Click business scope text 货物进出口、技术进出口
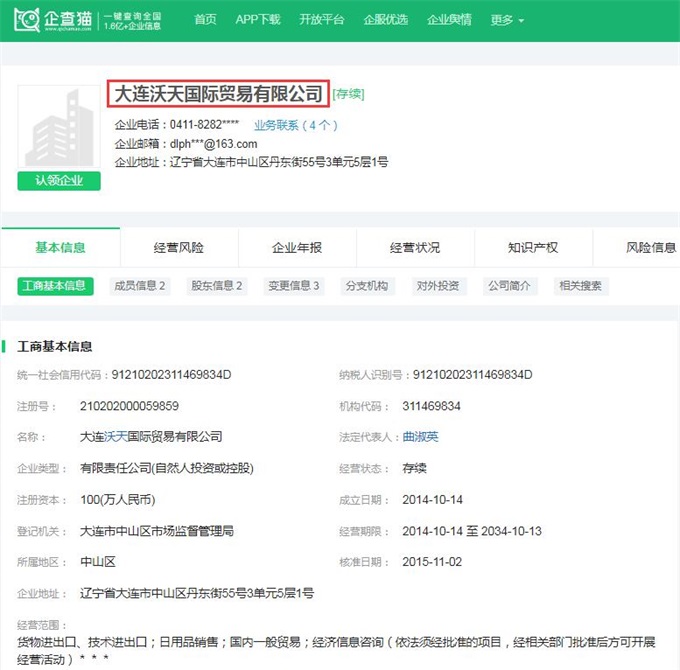The height and width of the screenshot is (670, 680). click(x=82, y=642)
